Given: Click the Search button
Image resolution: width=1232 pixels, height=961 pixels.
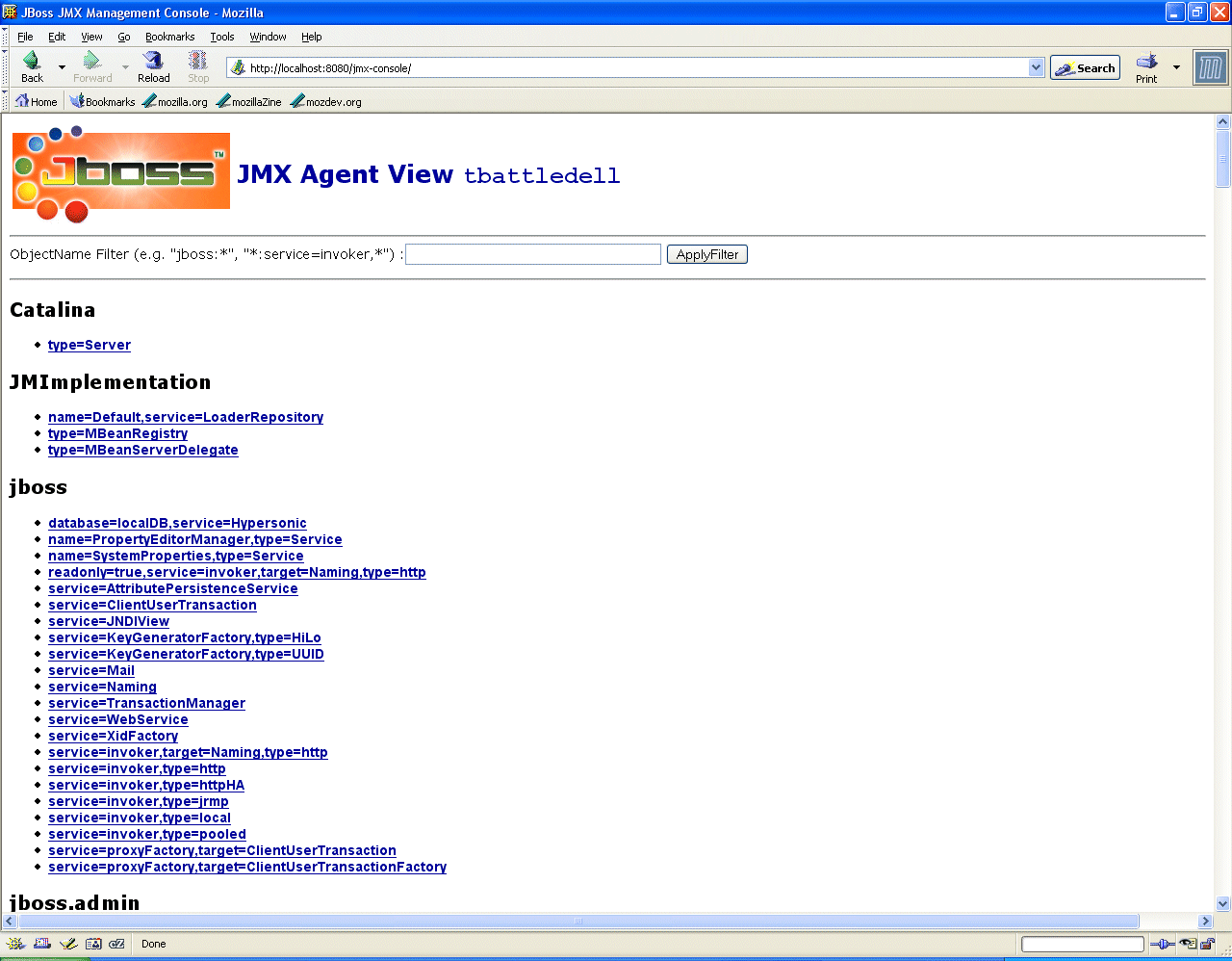Looking at the screenshot, I should pyautogui.click(x=1085, y=67).
